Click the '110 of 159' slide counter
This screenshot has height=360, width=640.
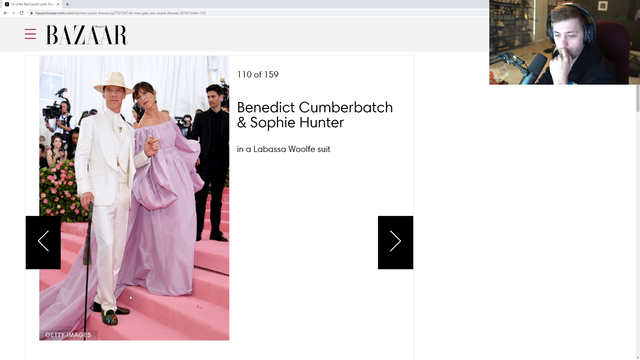coord(258,75)
